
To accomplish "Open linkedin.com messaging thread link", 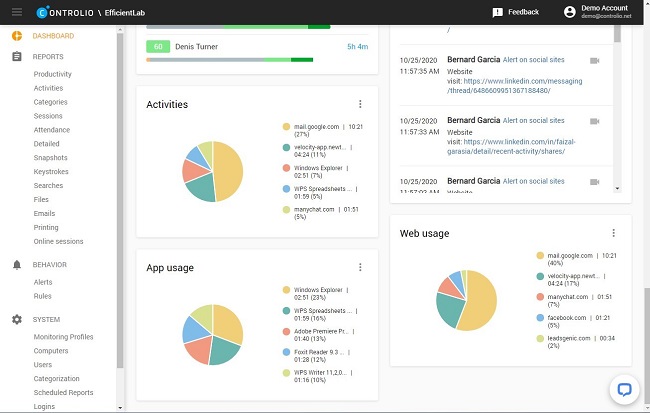I will [514, 86].
